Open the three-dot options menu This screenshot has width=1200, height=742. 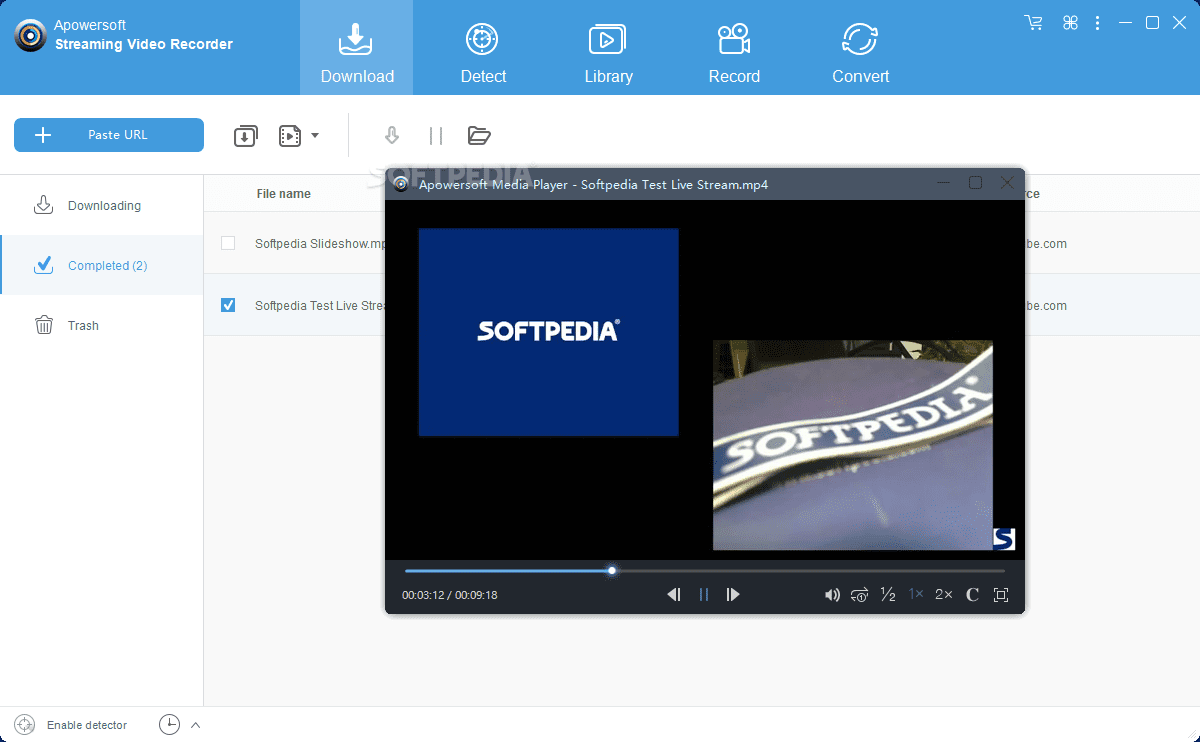click(x=1097, y=22)
